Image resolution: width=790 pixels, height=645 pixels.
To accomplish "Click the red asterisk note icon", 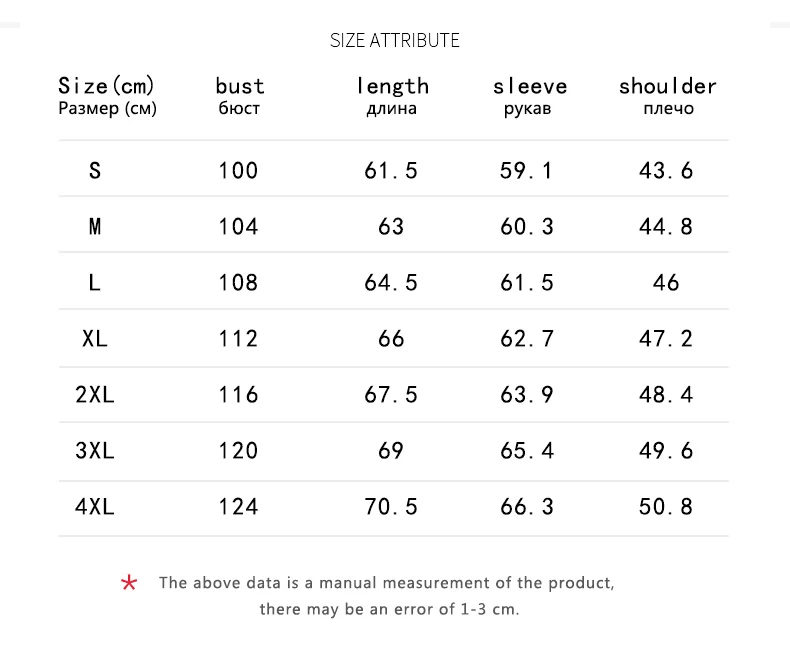I will [x=129, y=583].
